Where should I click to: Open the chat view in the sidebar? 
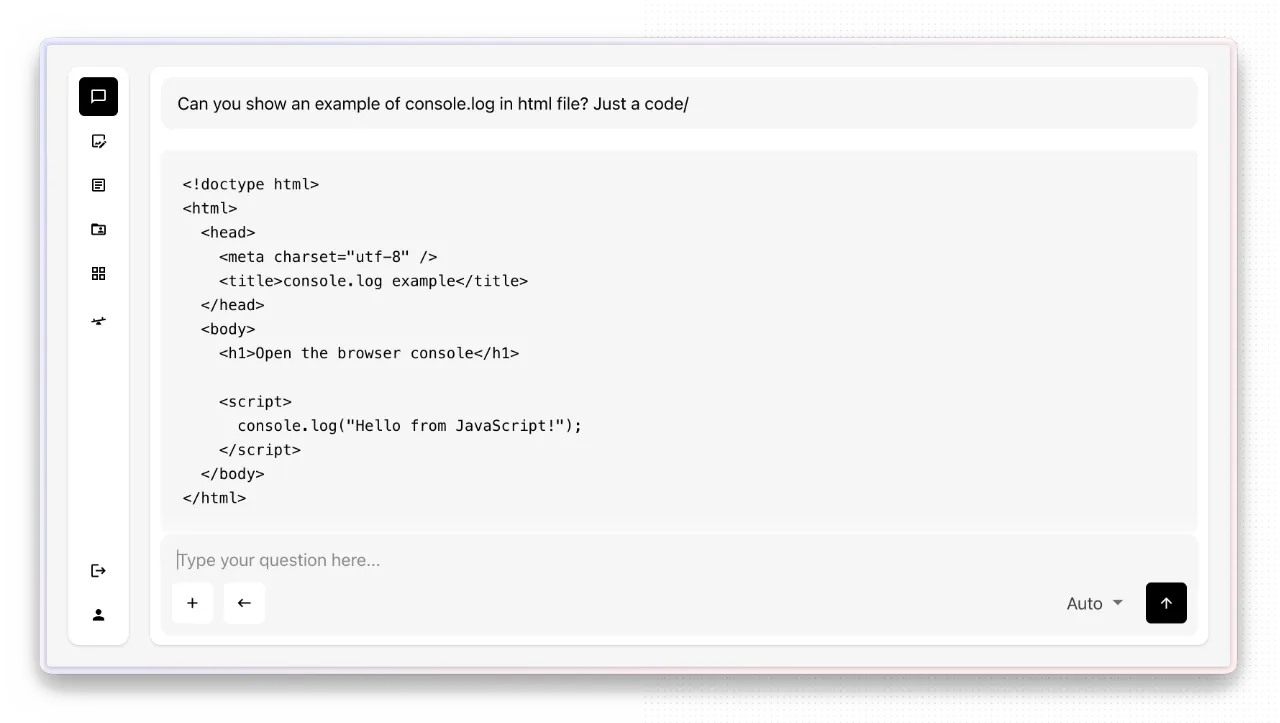pos(98,97)
